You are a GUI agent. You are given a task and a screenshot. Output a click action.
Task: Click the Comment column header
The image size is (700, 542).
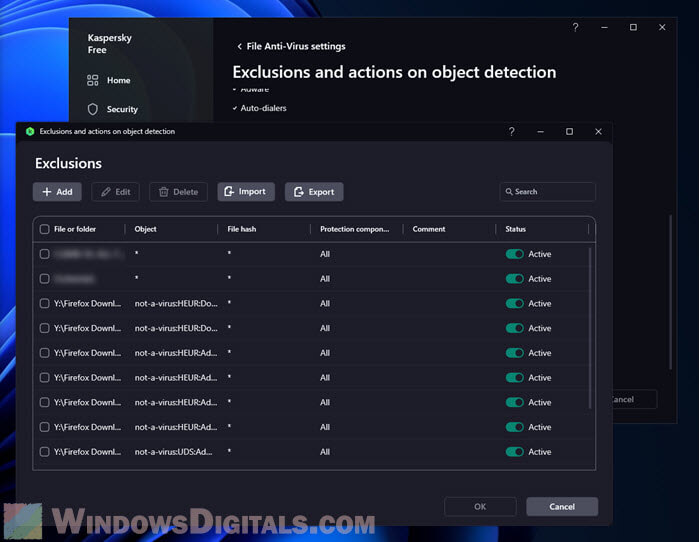pyautogui.click(x=429, y=229)
